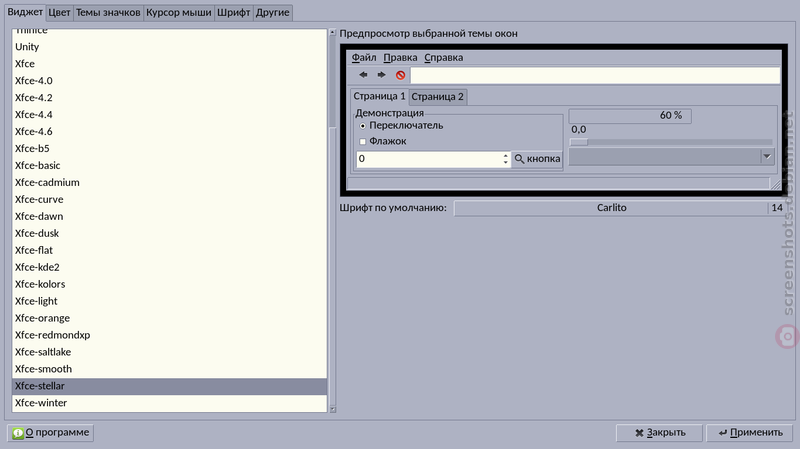Viewport: 800px width, 449px height.
Task: Select the Xfce-basic theme
Action: (169, 165)
